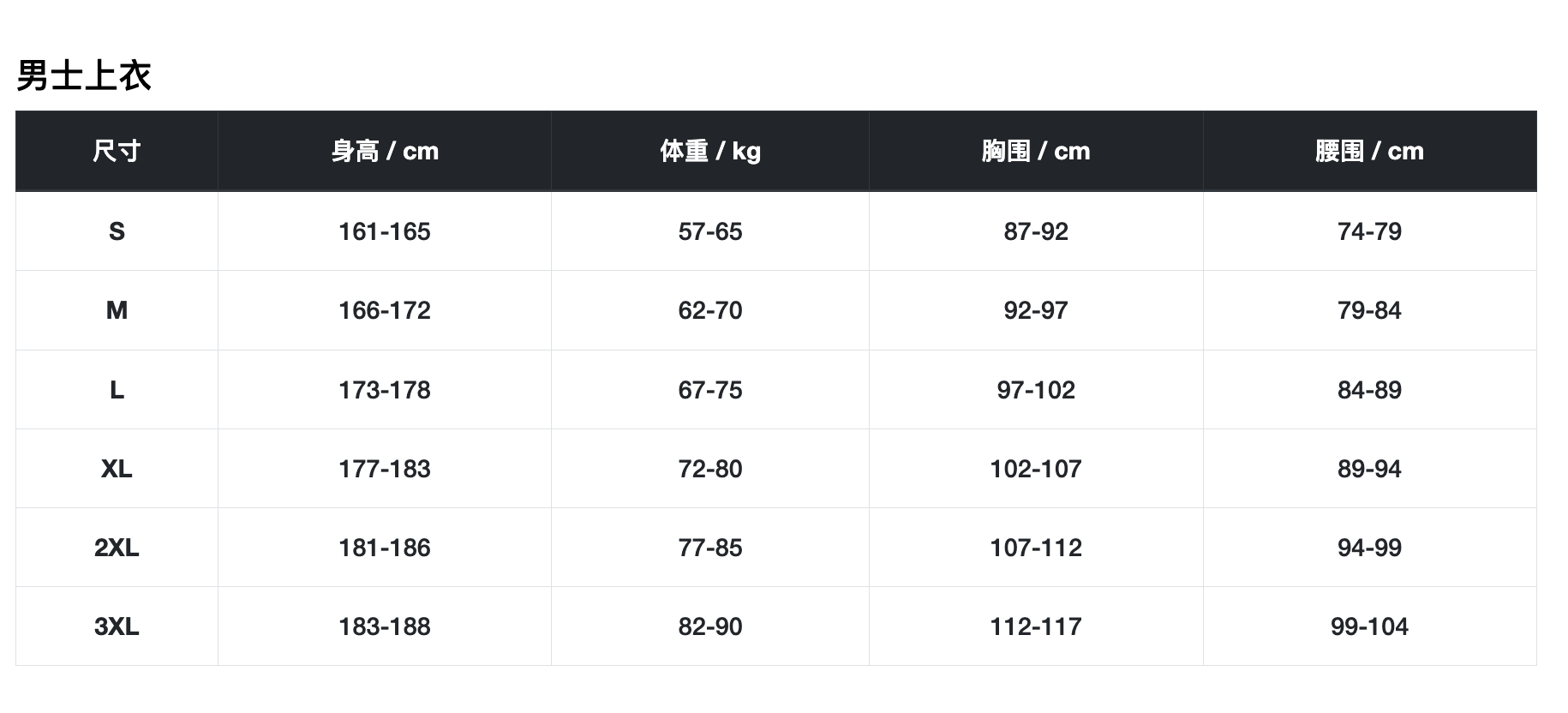1568x713 pixels.
Task: Click the M size row label
Action: 117,310
